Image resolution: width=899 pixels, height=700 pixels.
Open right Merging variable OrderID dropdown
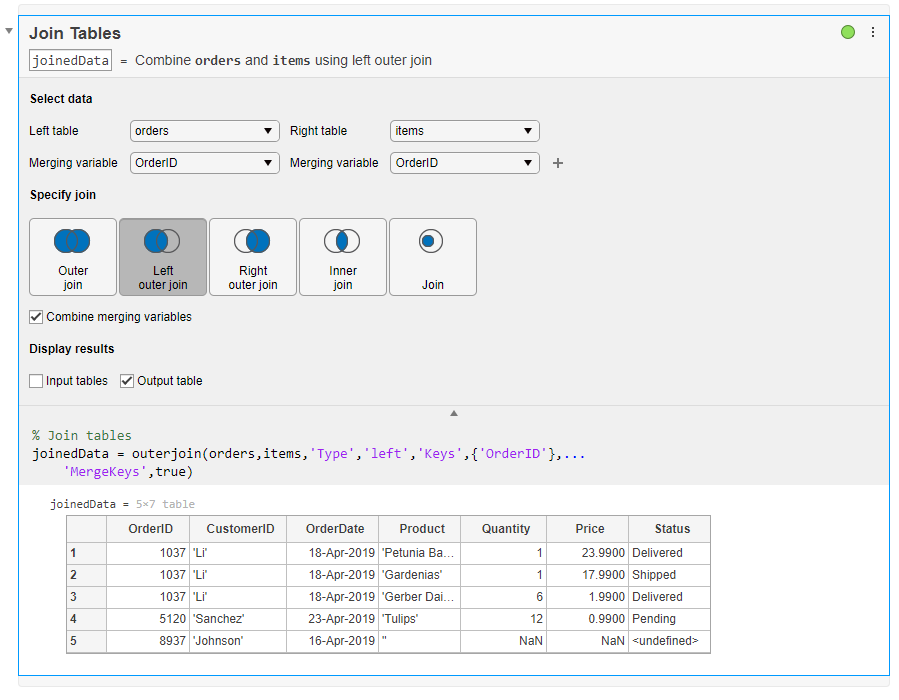click(x=464, y=163)
